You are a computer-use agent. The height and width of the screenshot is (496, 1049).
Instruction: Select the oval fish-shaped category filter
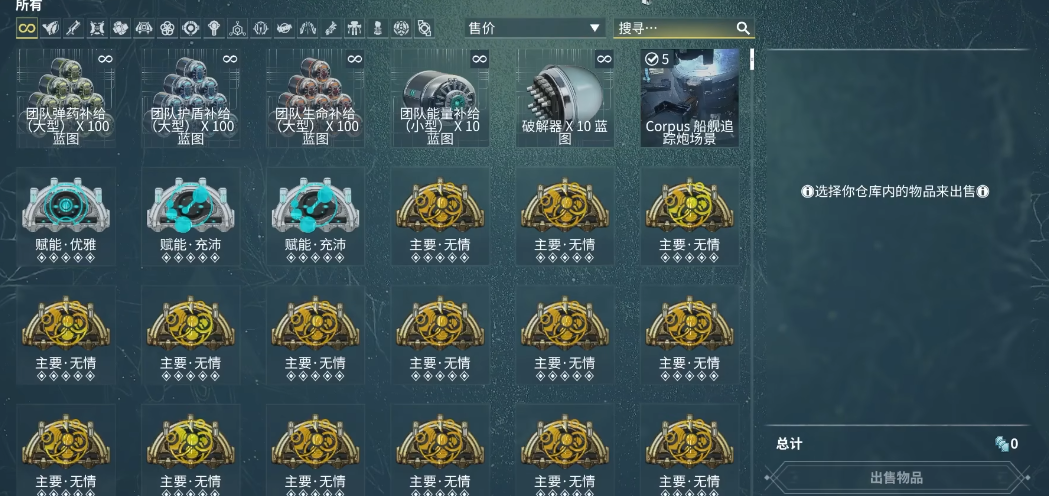click(284, 28)
